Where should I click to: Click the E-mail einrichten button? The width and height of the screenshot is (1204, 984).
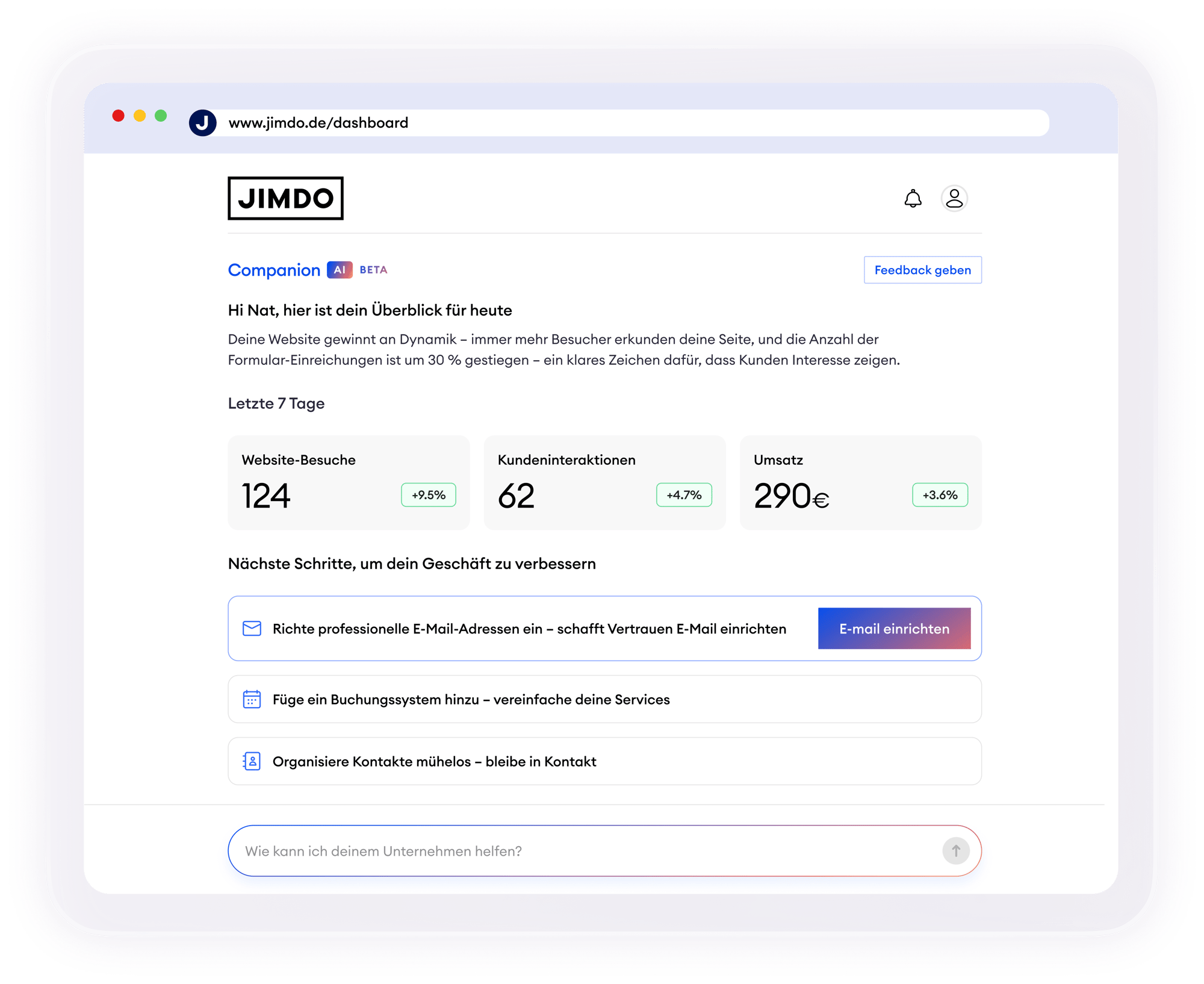(x=894, y=629)
